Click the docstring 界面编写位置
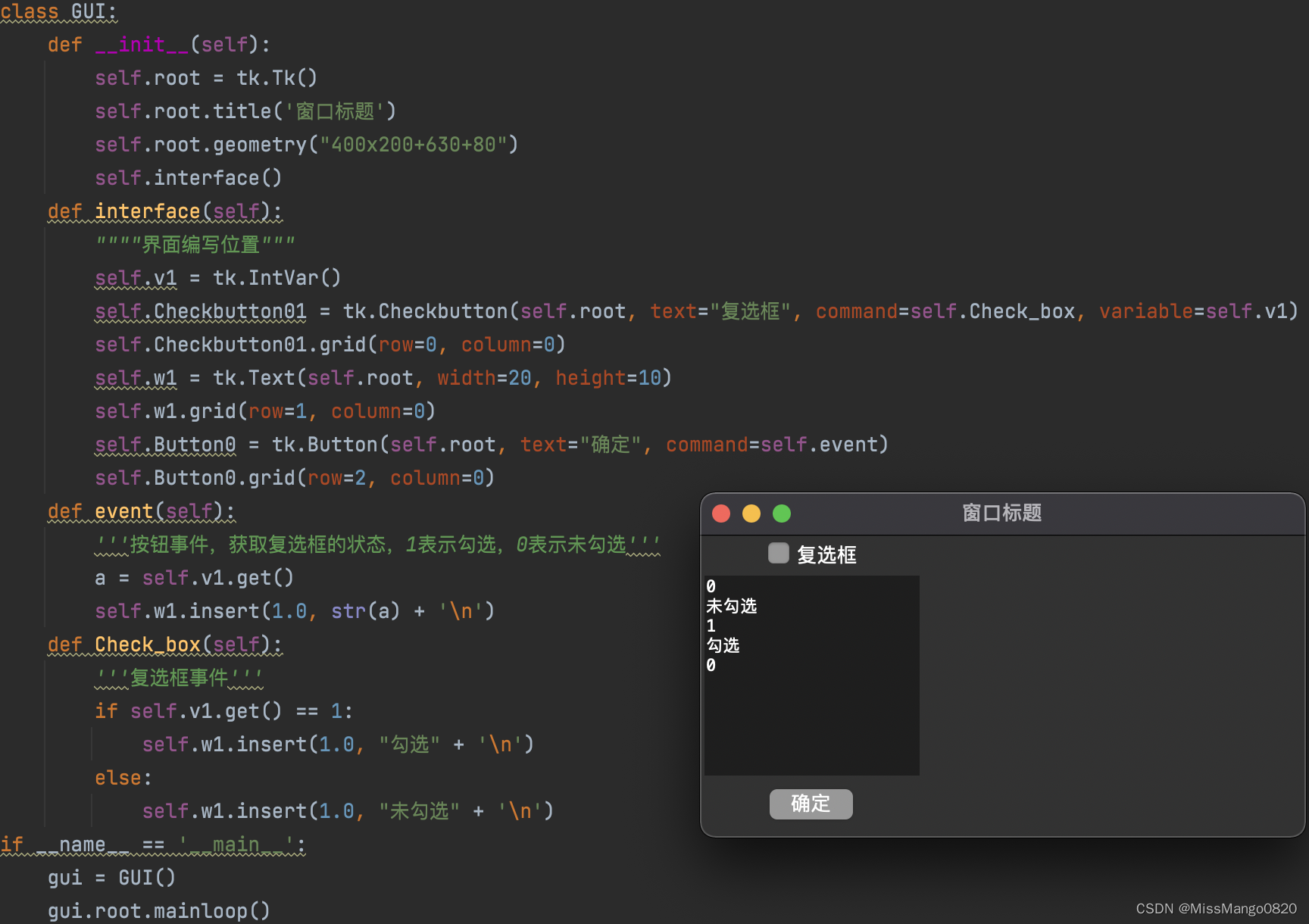 195,245
